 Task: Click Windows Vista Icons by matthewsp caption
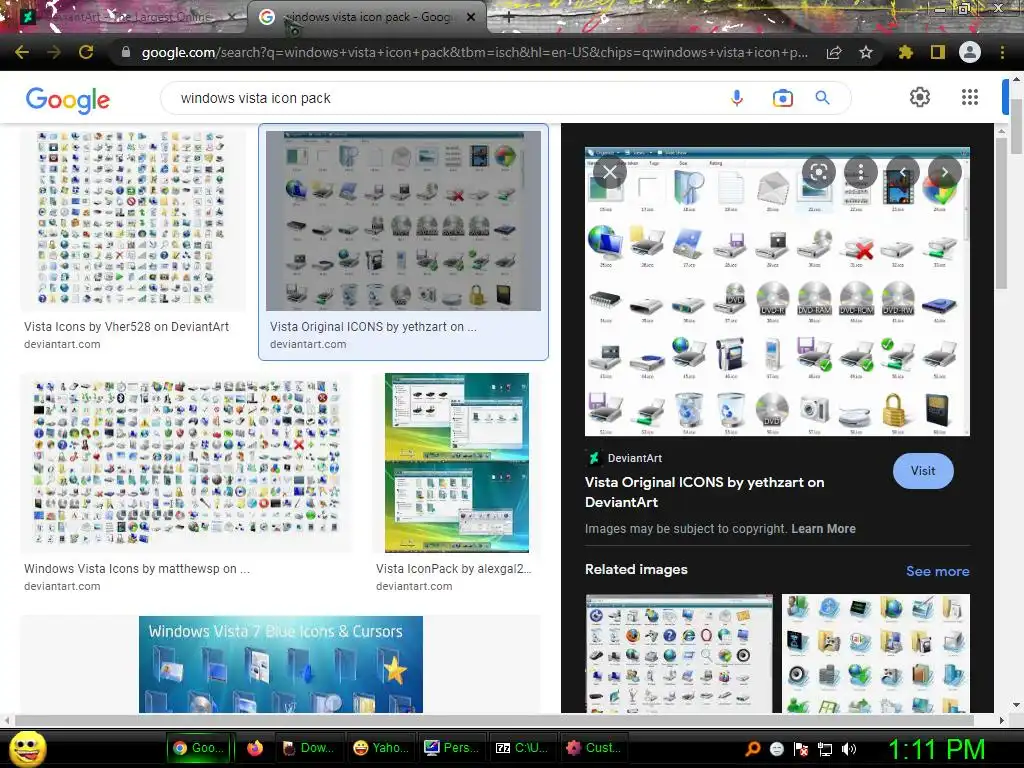[x=136, y=569]
